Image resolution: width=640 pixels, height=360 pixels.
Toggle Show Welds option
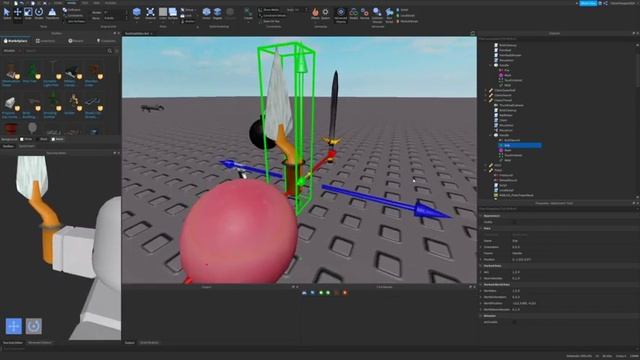point(269,10)
